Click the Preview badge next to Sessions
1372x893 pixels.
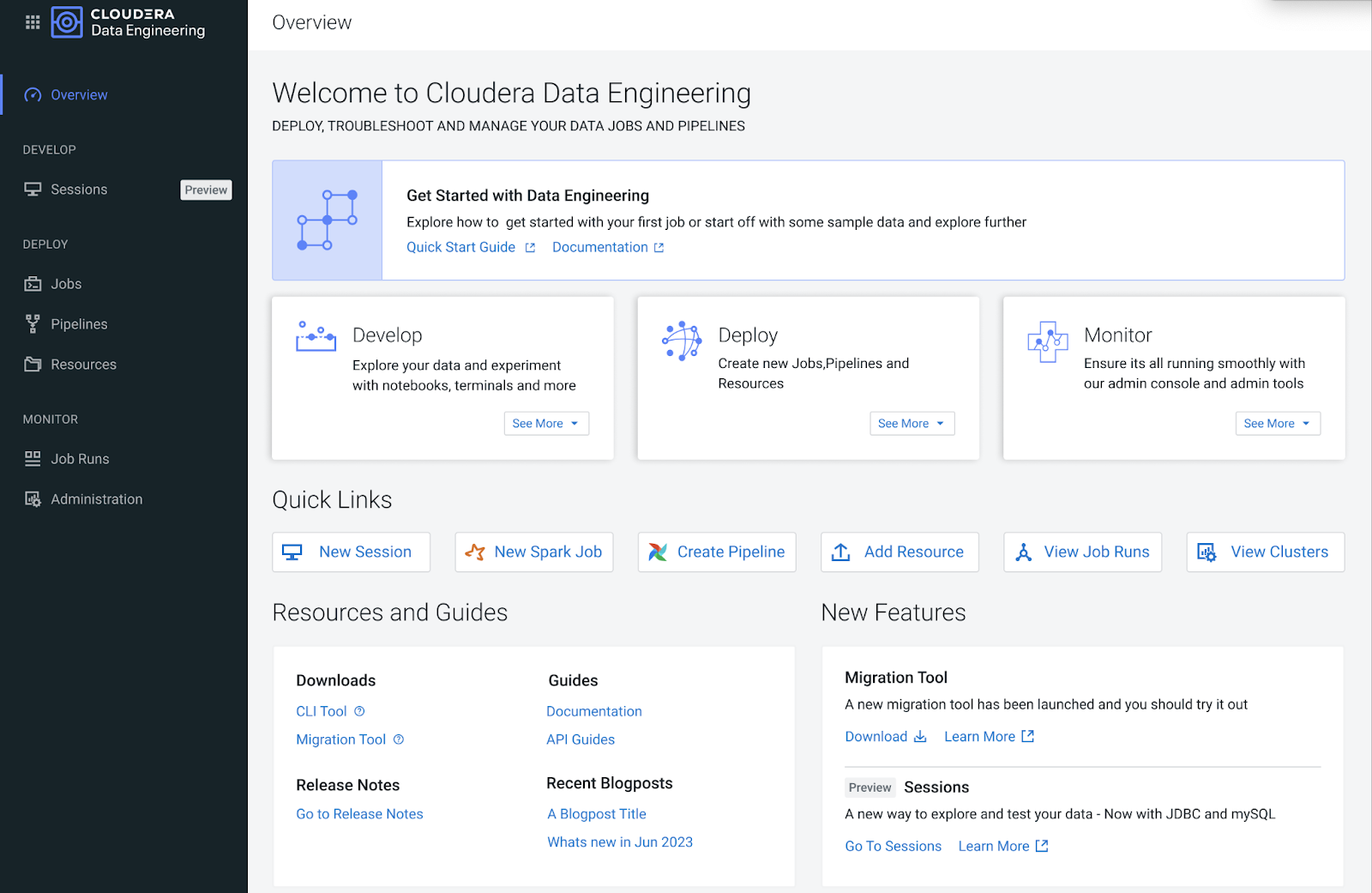pyautogui.click(x=869, y=787)
